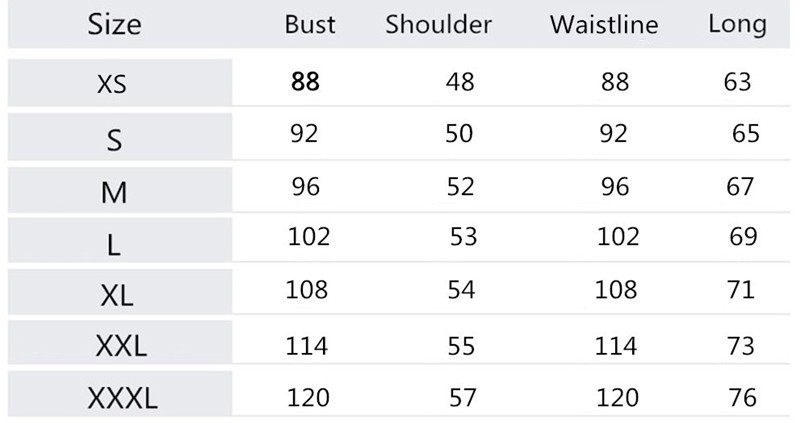
Task: Select the L size row label
Action: pos(114,246)
